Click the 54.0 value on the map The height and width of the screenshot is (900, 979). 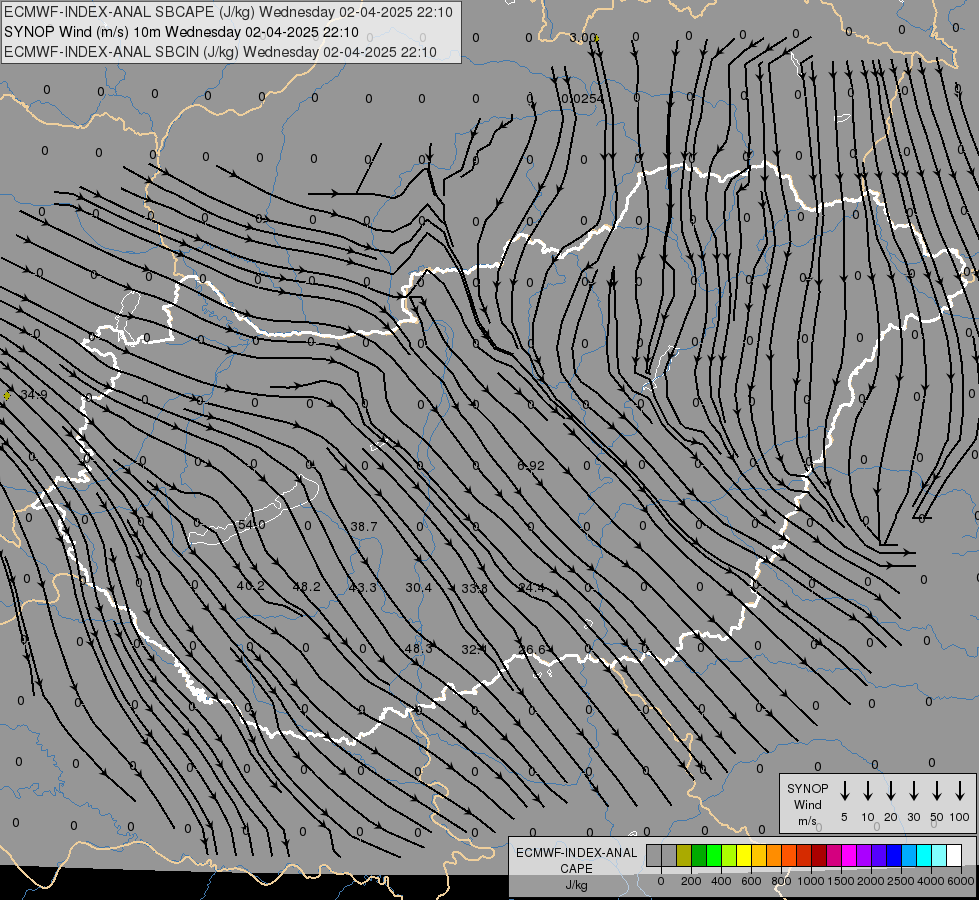click(x=251, y=525)
